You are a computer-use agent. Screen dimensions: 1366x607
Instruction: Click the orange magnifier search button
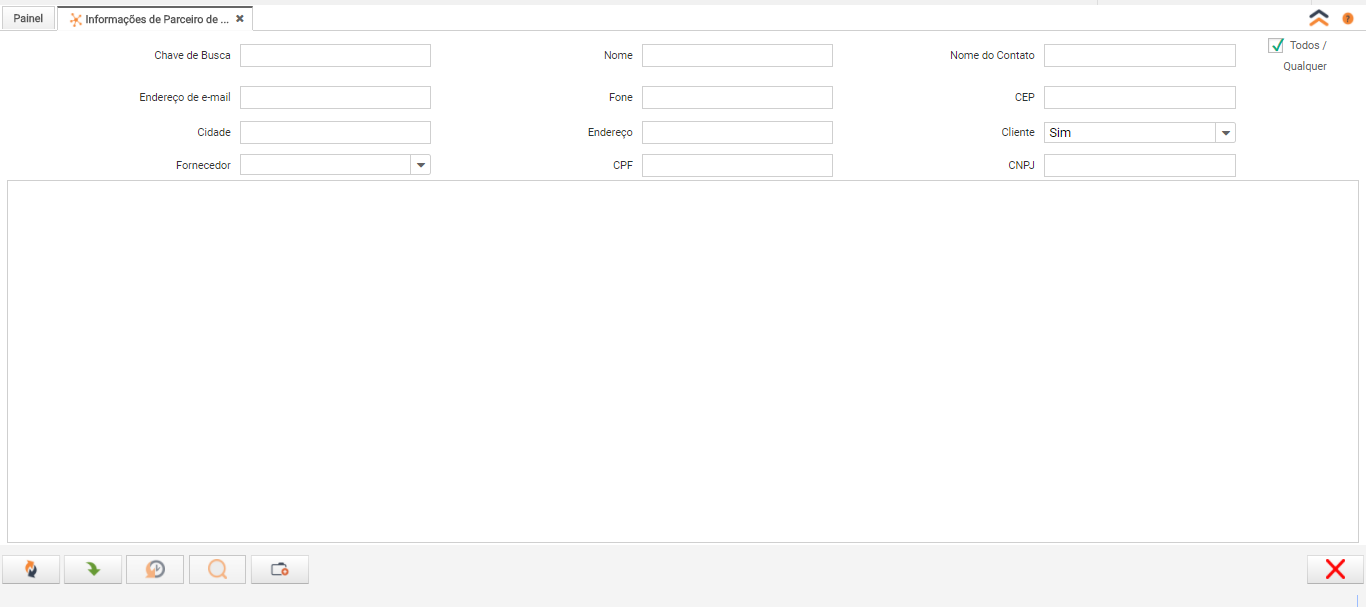pyautogui.click(x=217, y=569)
